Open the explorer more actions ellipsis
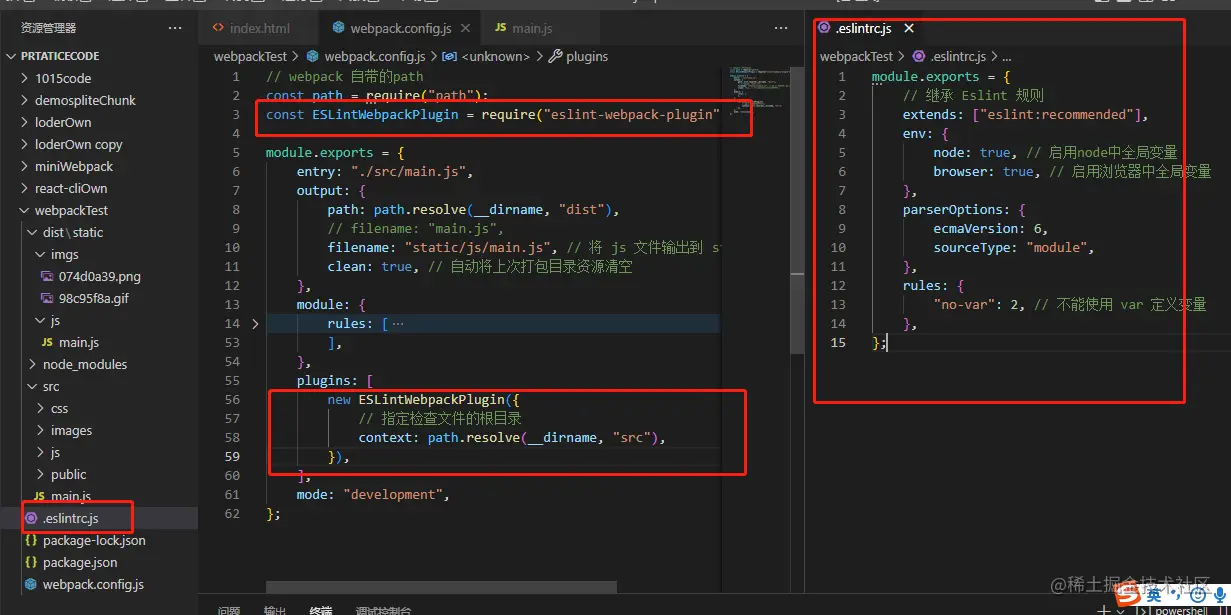 point(176,28)
